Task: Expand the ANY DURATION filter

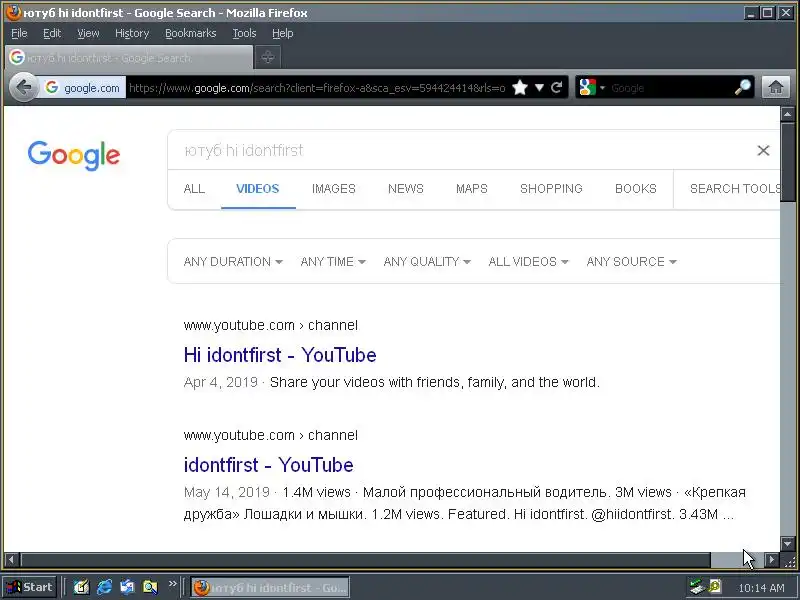Action: point(233,262)
